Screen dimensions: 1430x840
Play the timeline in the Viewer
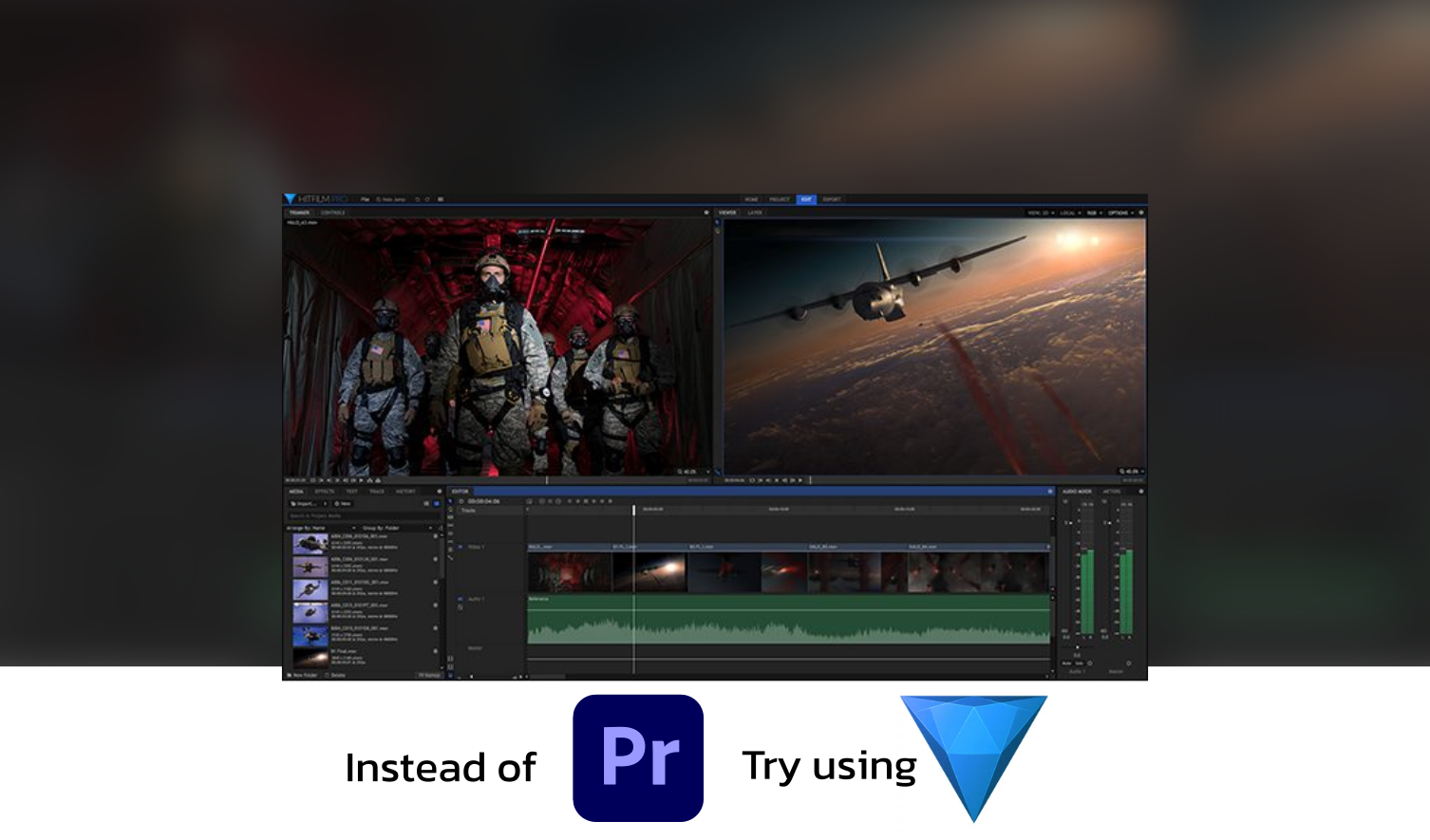800,480
